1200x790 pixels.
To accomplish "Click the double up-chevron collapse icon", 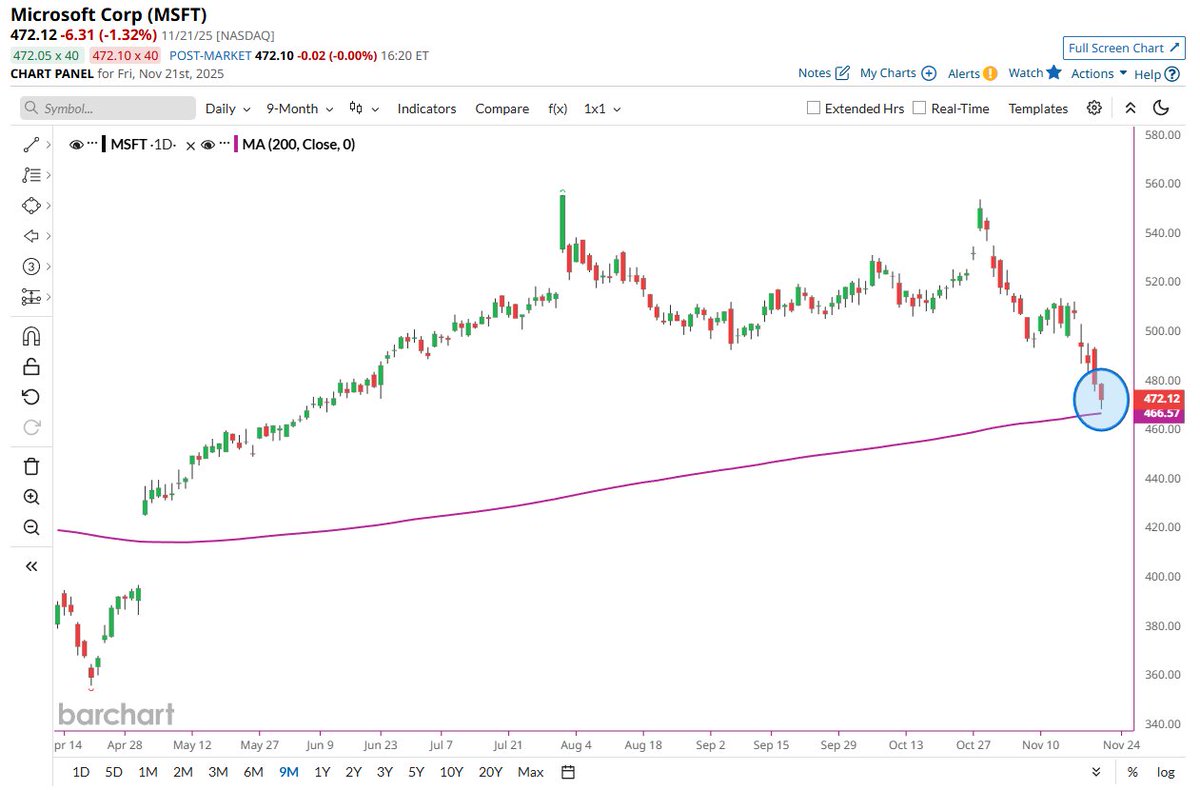I will coord(1130,108).
